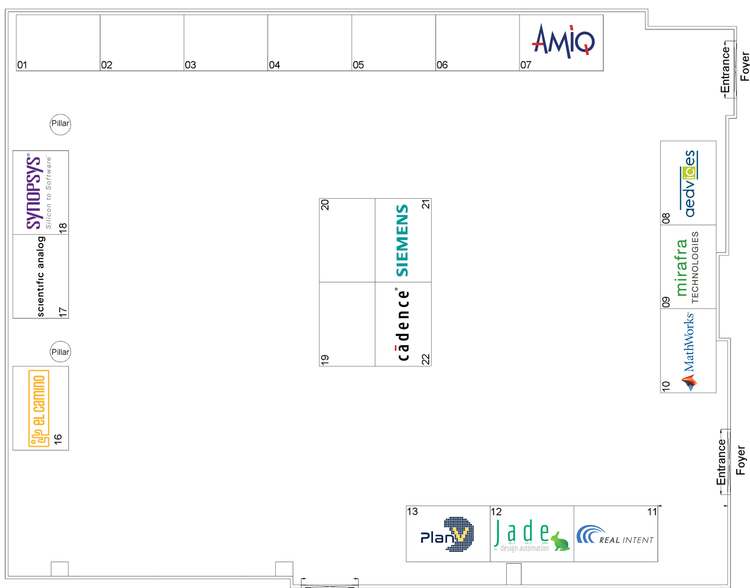Select empty booth 01
This screenshot has height=588, width=750.
click(58, 43)
